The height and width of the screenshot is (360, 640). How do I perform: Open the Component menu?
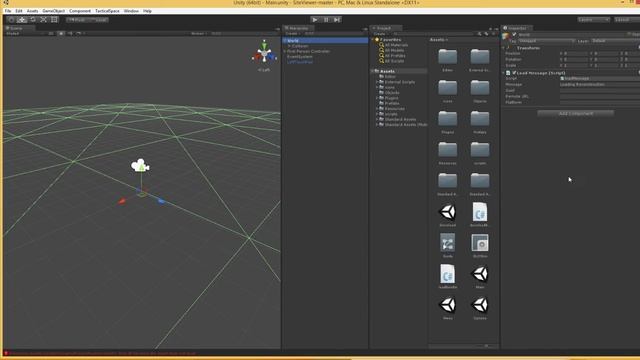click(80, 11)
